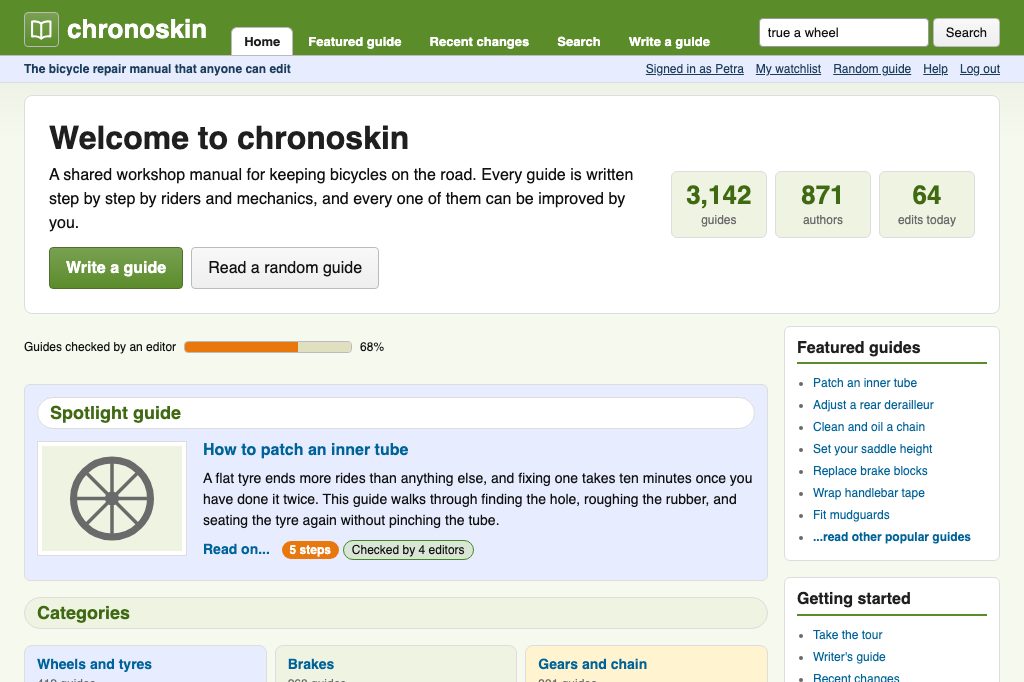
Task: Open the wheel thumbnail in Spotlight guide
Action: coord(112,498)
